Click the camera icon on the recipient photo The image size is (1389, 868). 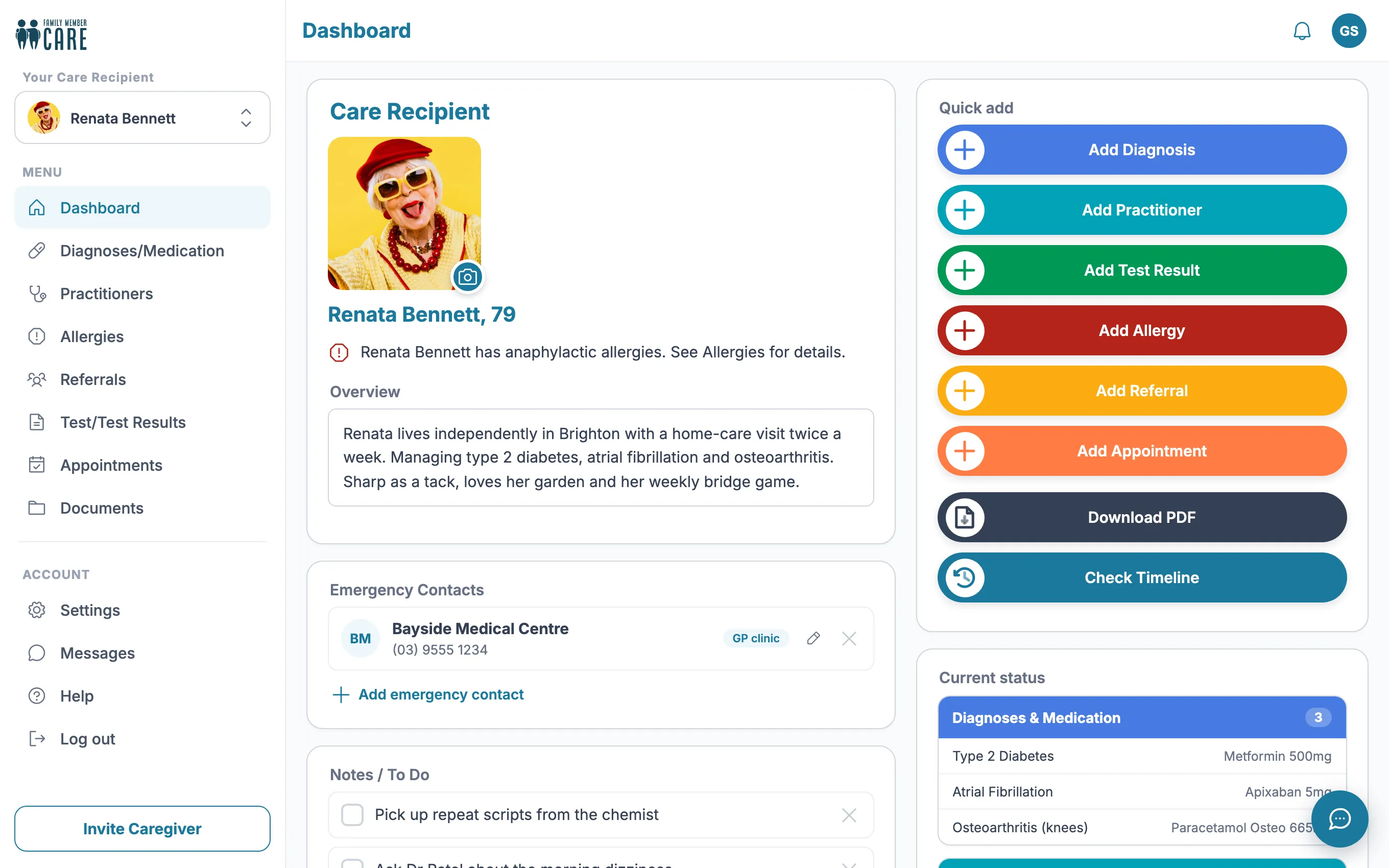point(467,277)
